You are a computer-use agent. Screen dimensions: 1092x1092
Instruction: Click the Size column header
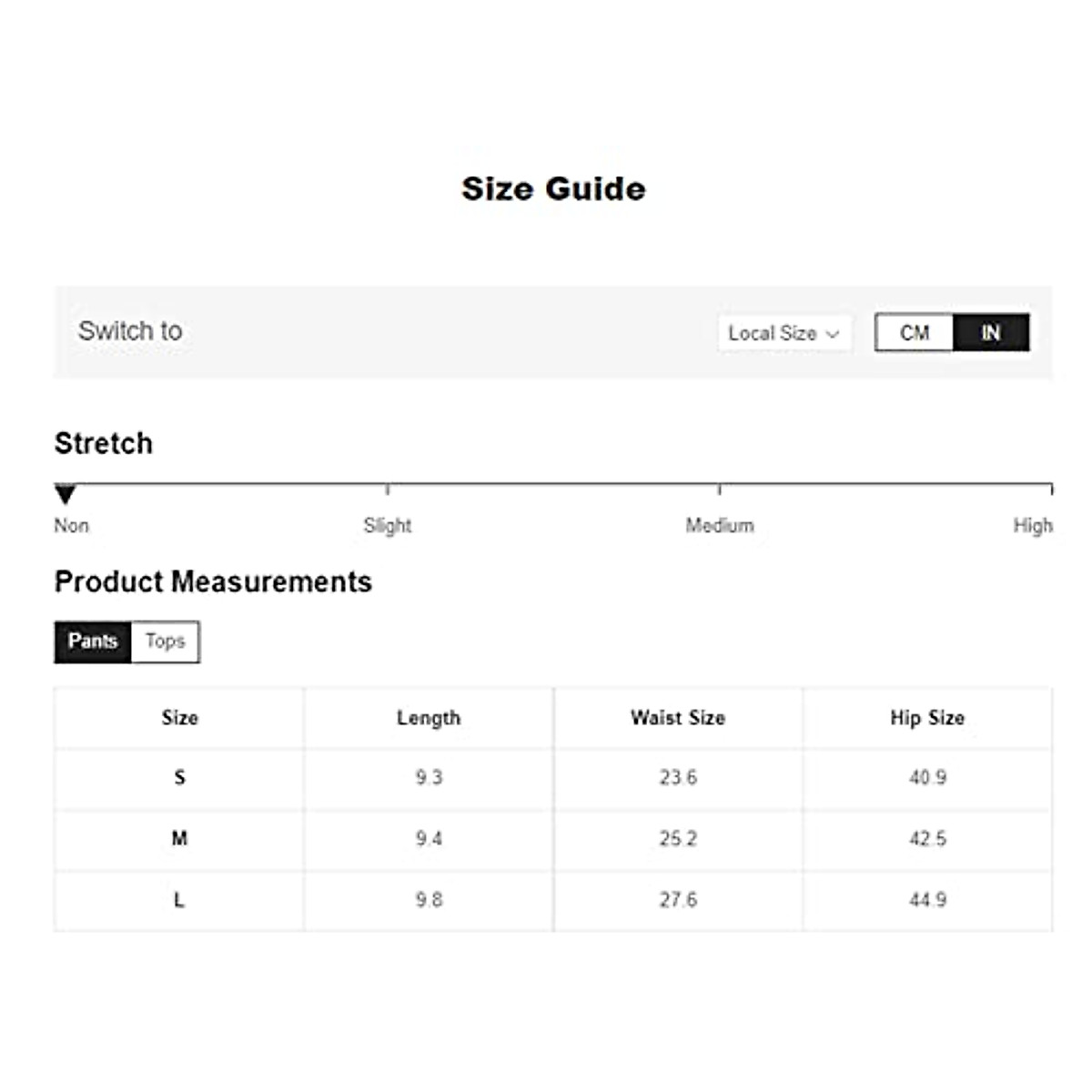[x=179, y=718]
